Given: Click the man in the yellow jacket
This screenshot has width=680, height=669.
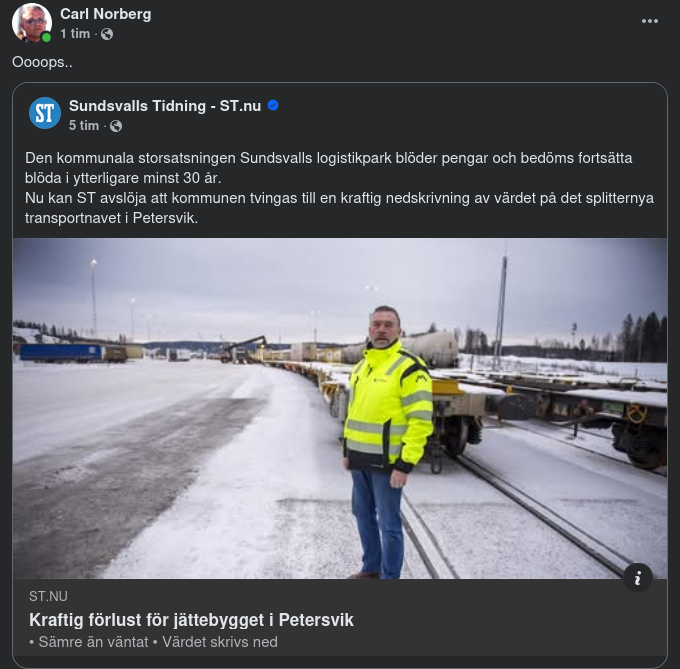Looking at the screenshot, I should (385, 430).
